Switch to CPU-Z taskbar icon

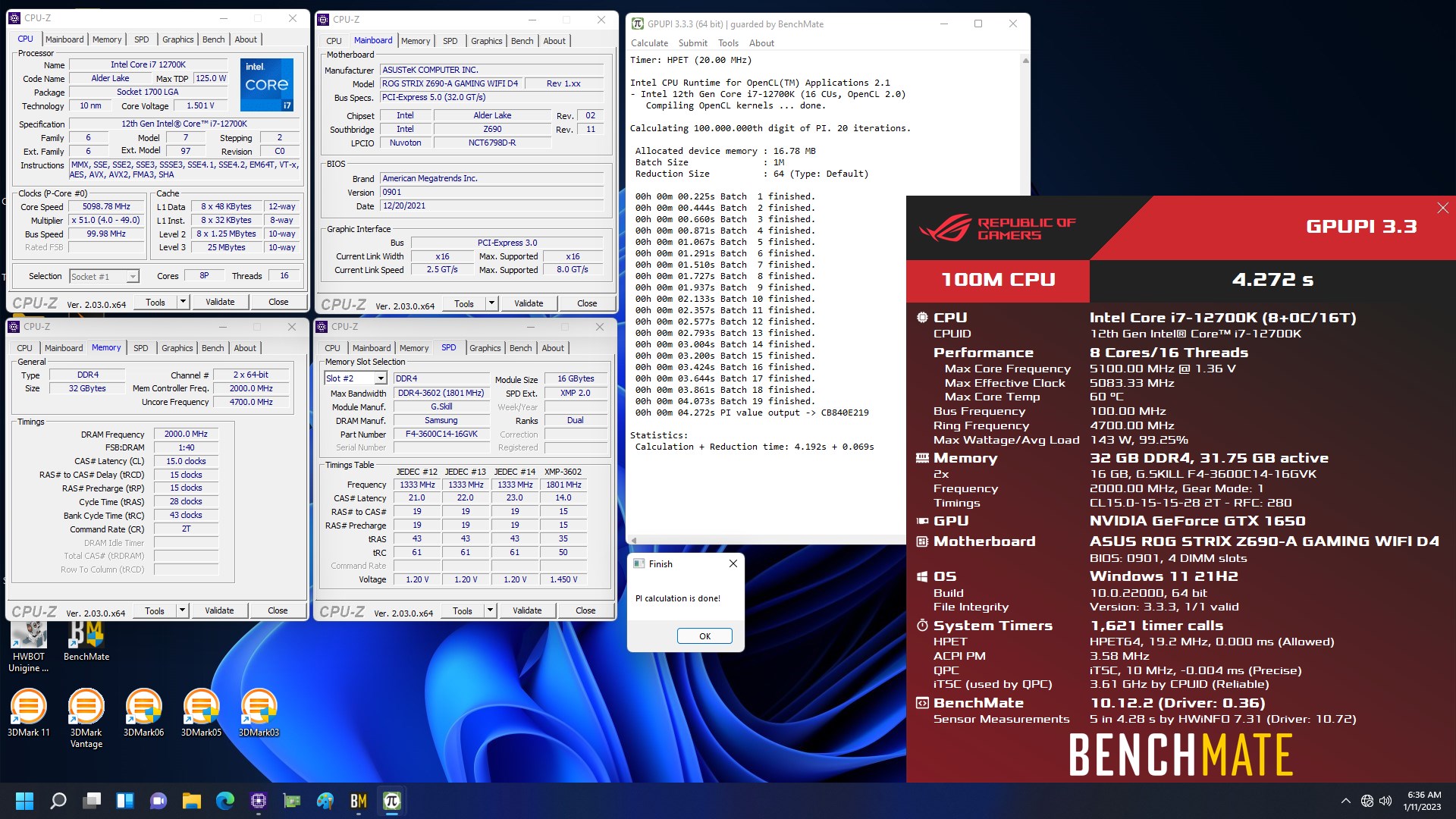pos(259,801)
